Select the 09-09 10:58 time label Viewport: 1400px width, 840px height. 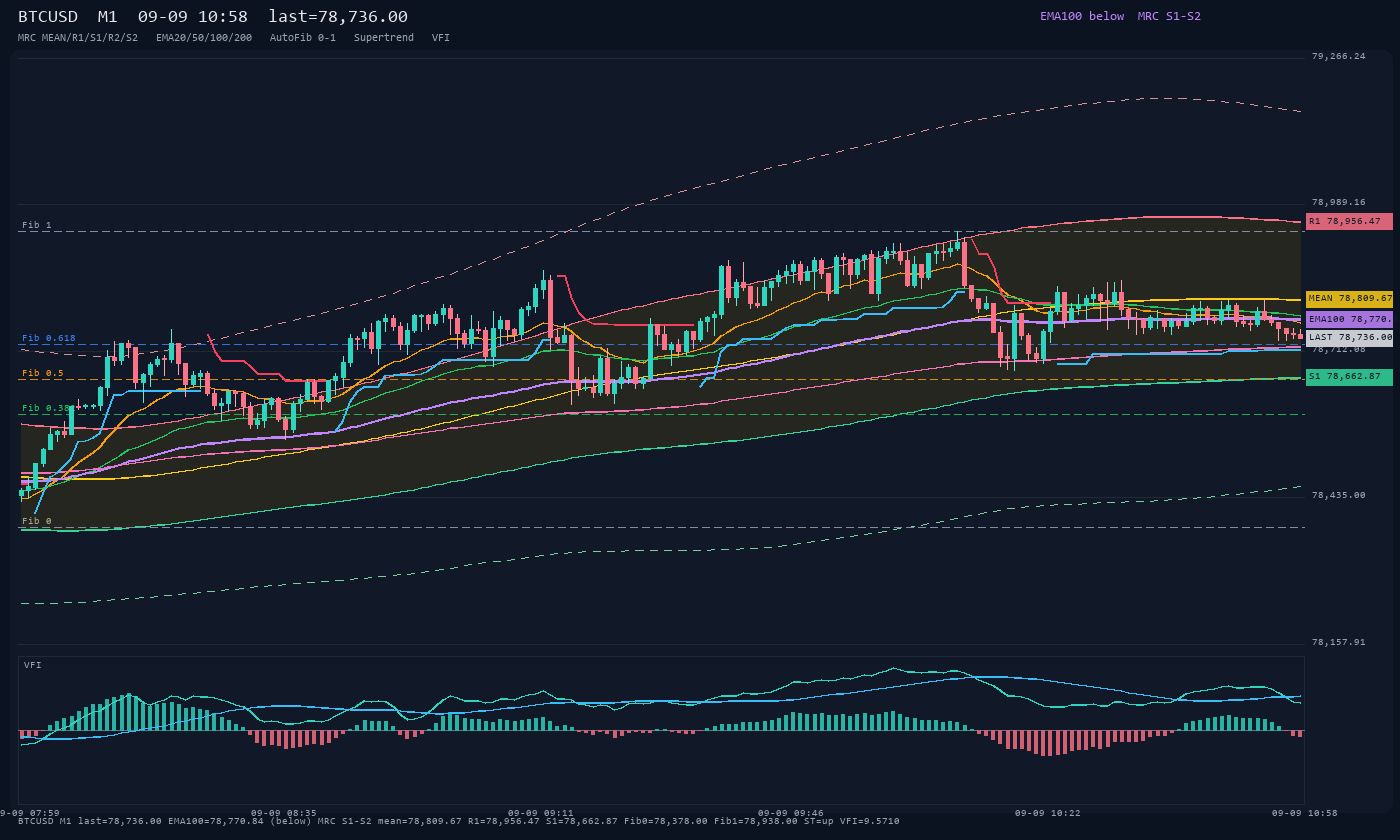(1305, 813)
